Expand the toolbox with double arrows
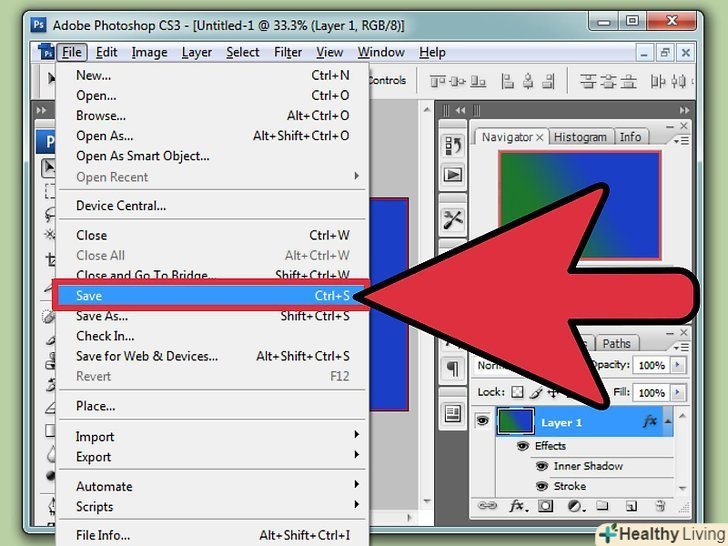 point(41,110)
